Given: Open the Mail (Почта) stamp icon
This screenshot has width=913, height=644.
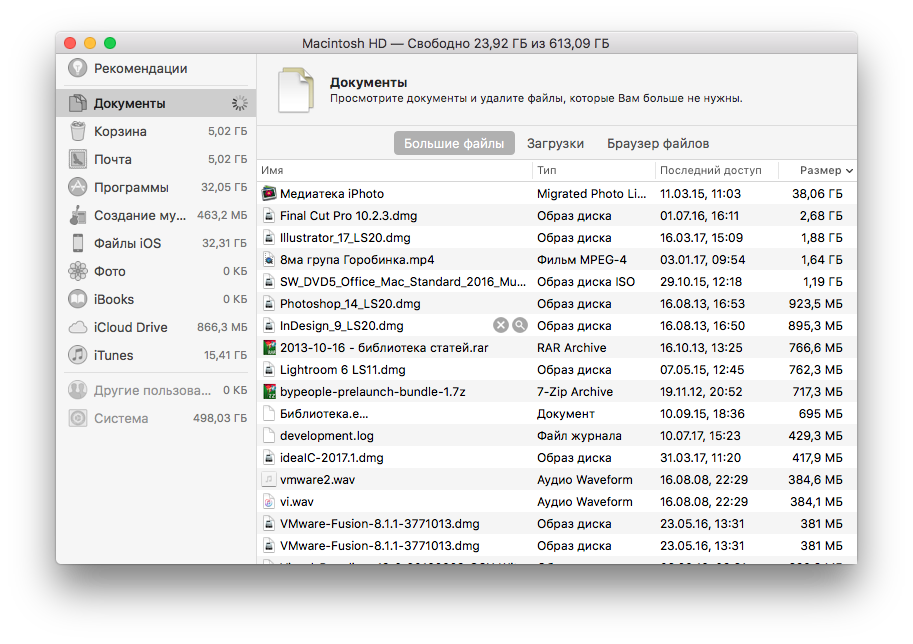Looking at the screenshot, I should [78, 160].
